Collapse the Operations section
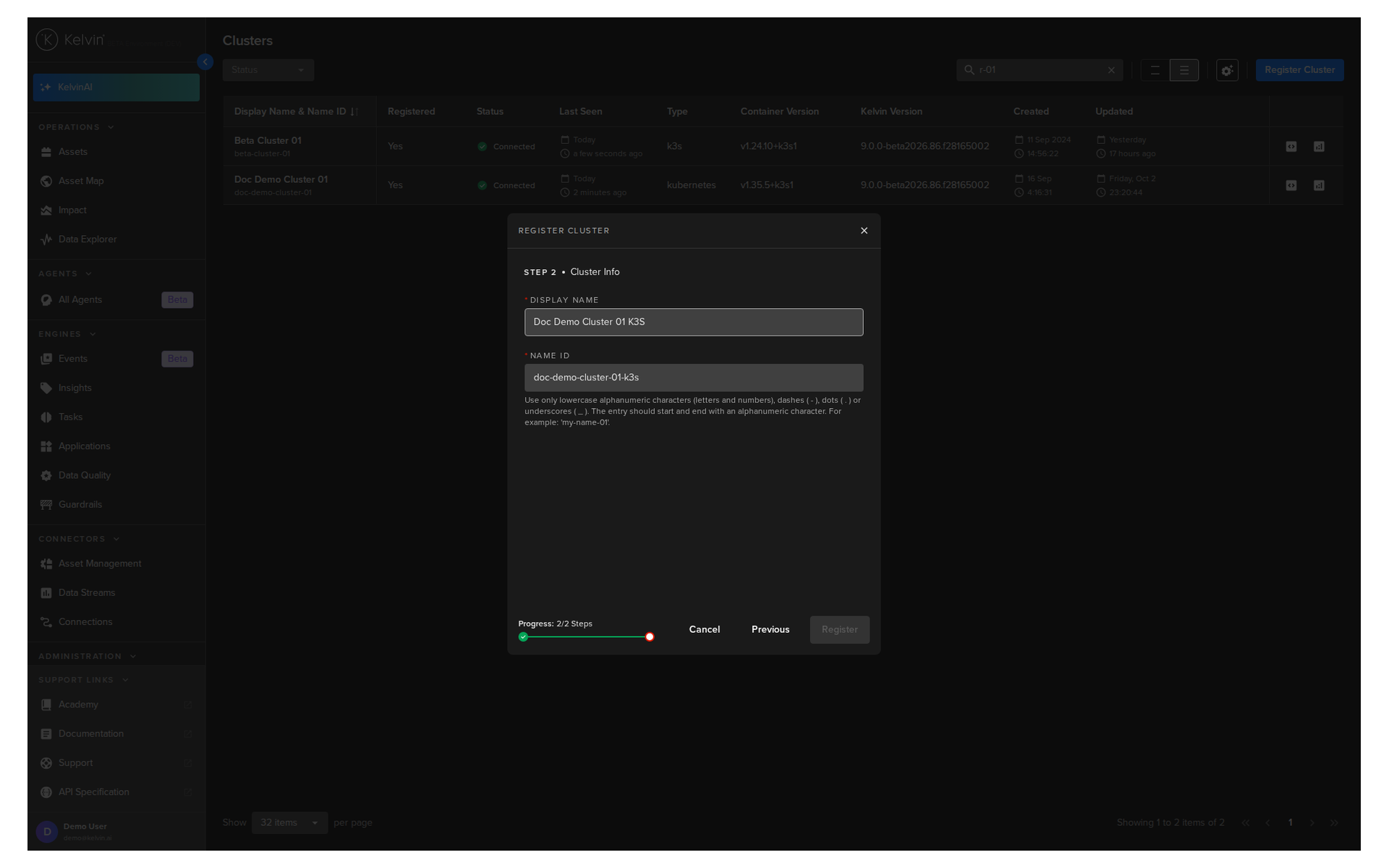This screenshot has width=1389, height=868. click(x=111, y=127)
